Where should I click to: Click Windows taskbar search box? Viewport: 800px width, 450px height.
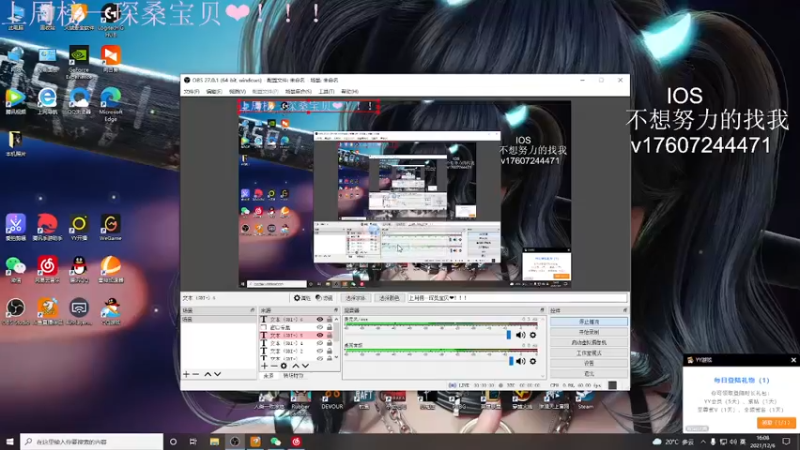[92, 442]
